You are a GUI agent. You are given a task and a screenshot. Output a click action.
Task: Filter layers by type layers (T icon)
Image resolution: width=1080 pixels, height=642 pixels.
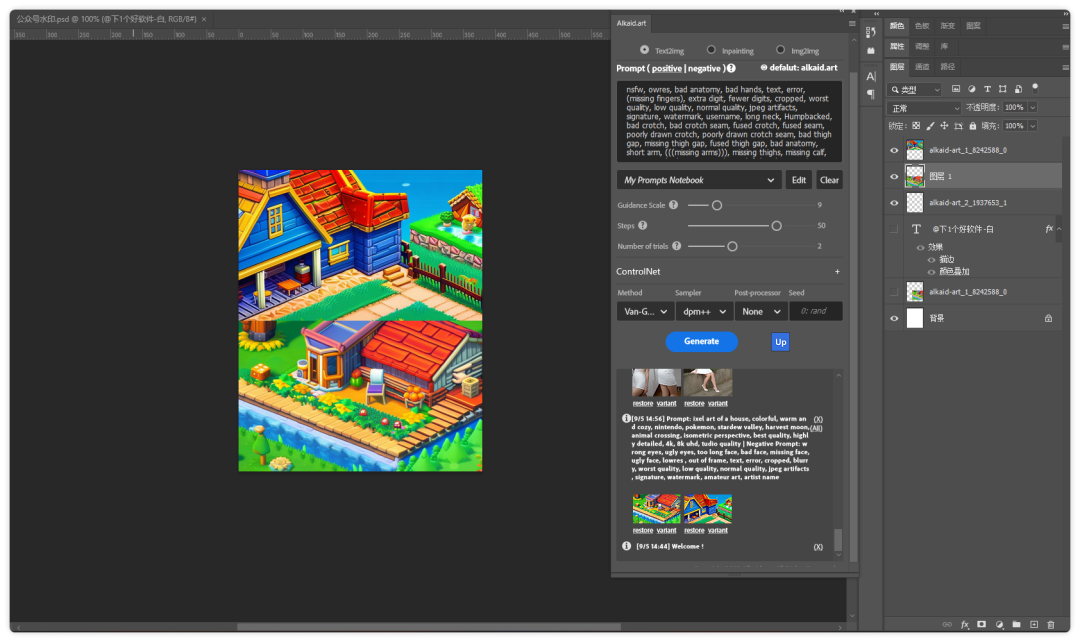tap(987, 89)
